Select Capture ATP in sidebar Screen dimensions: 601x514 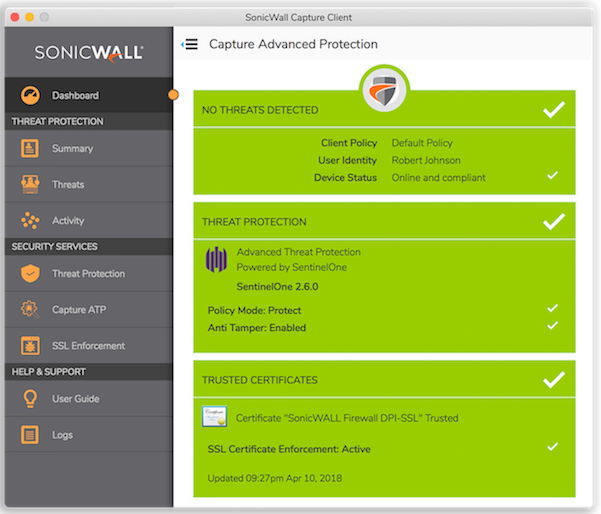[89, 309]
